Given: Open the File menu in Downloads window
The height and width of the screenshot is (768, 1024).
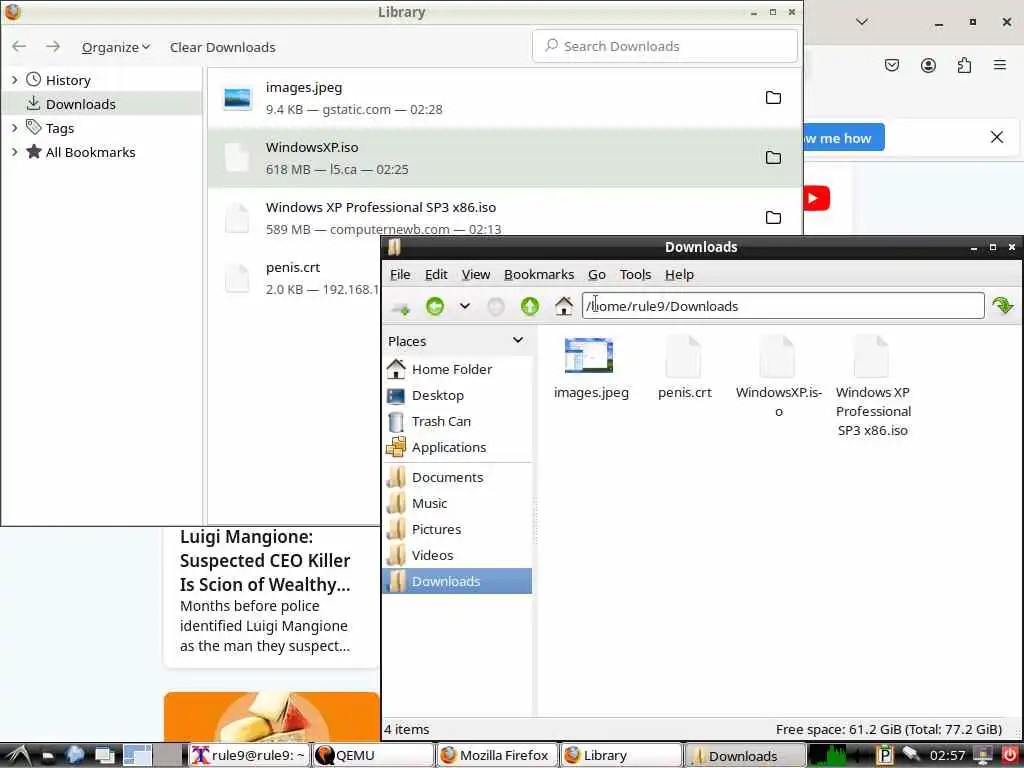Looking at the screenshot, I should 400,274.
